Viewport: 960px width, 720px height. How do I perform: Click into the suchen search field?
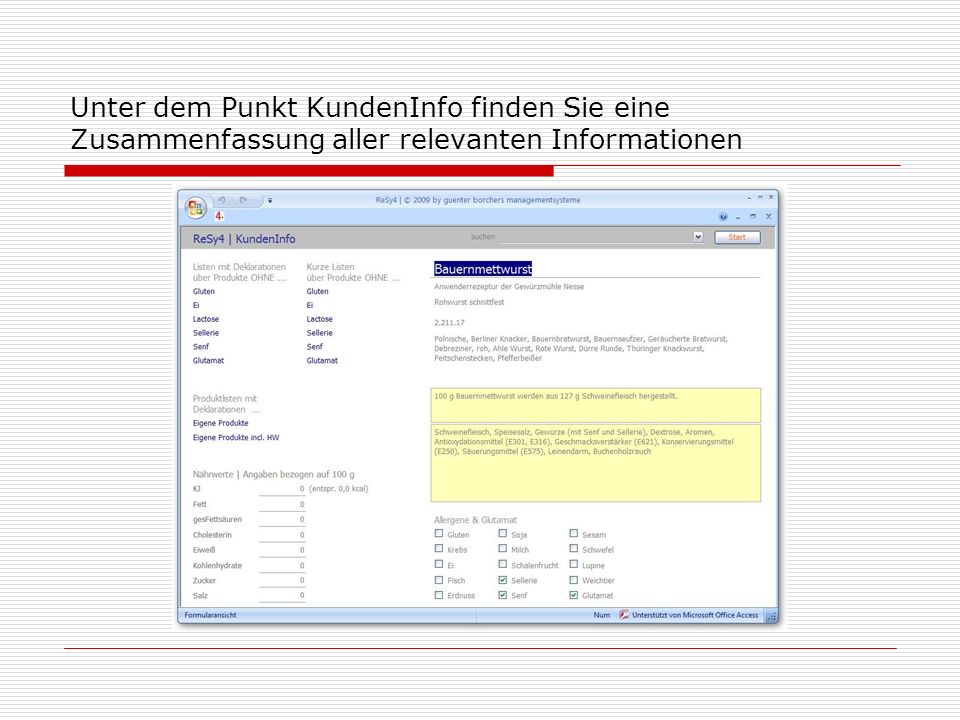pos(596,237)
